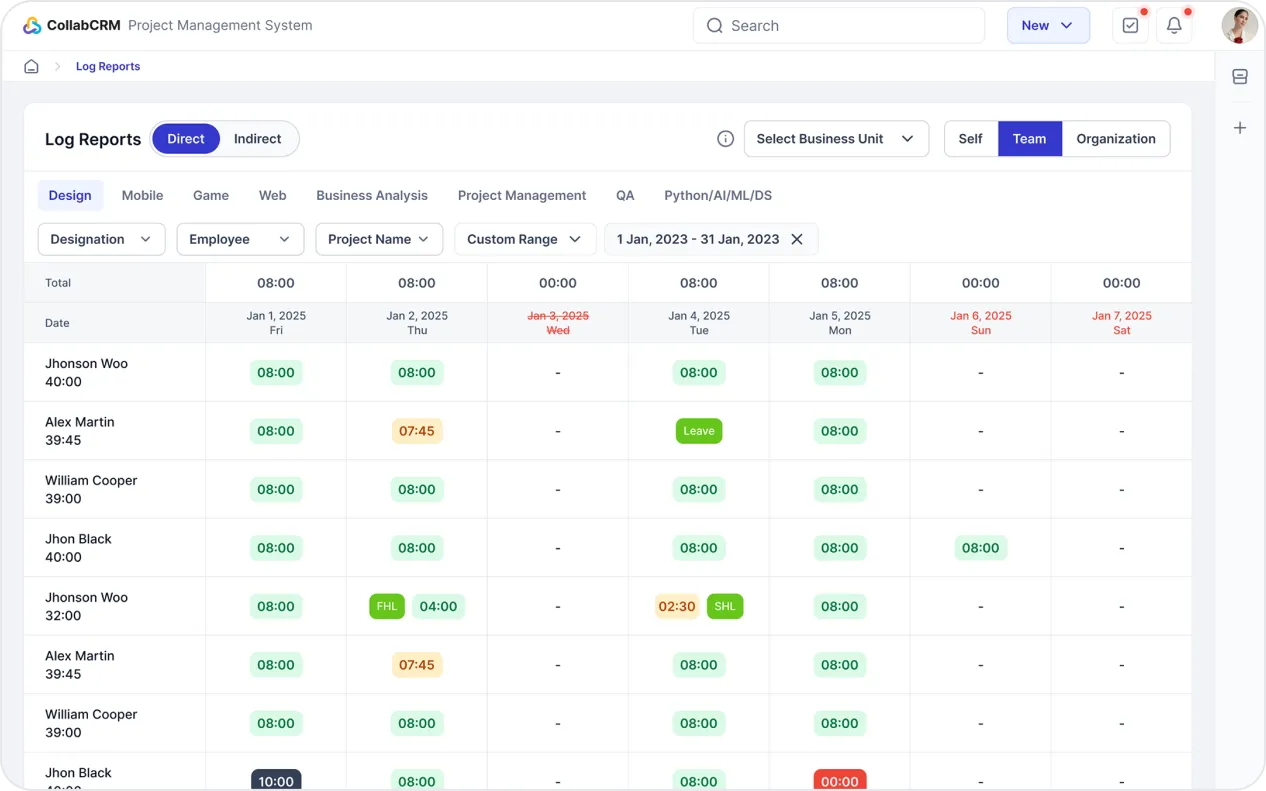
Task: Click the New button
Action: [x=1047, y=26]
